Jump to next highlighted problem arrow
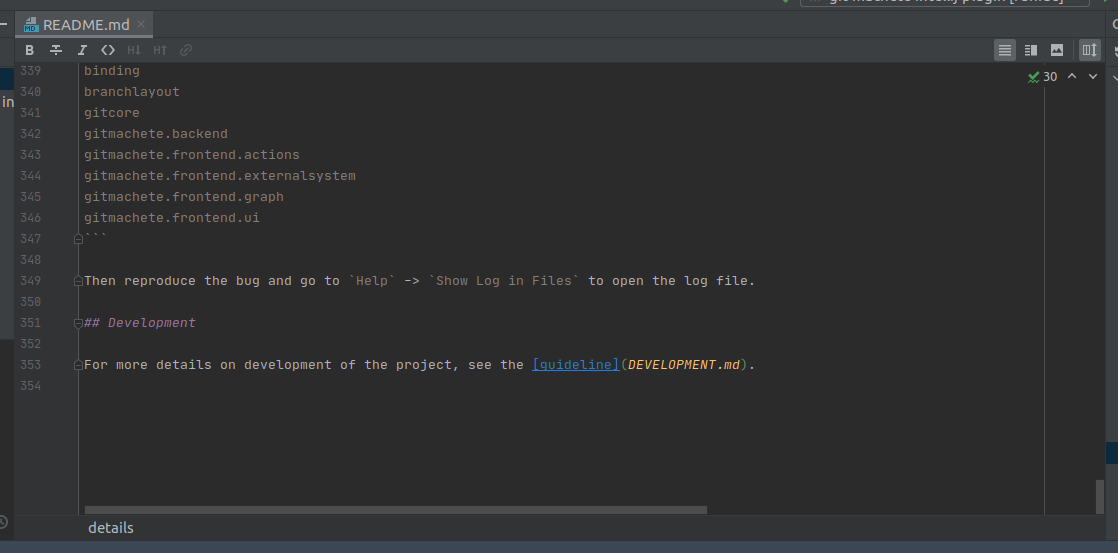 click(1092, 76)
